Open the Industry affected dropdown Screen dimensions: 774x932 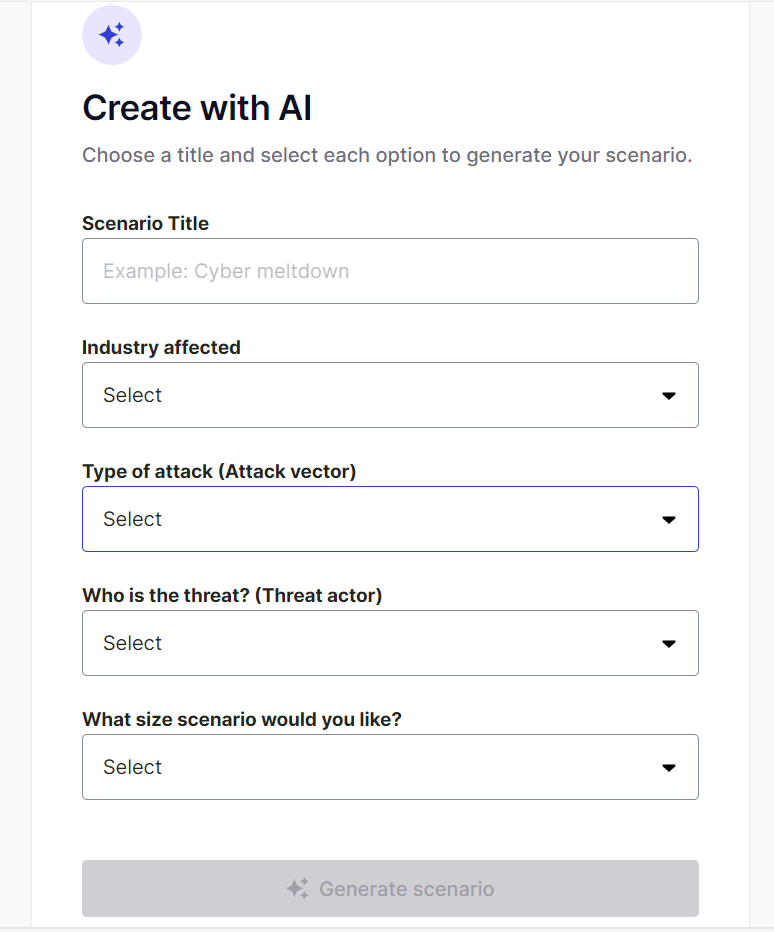pyautogui.click(x=390, y=395)
